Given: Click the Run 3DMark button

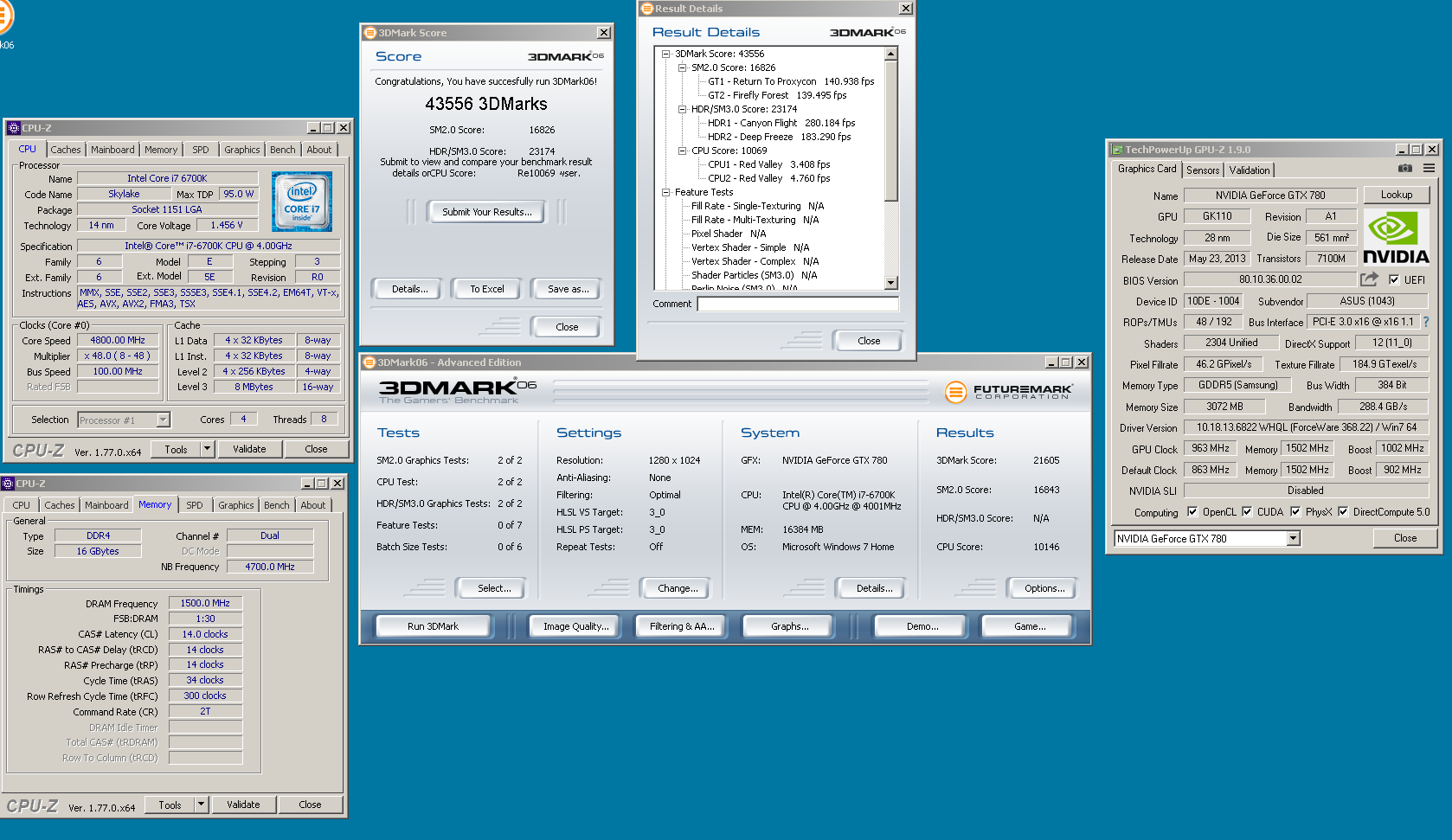Looking at the screenshot, I should point(433,626).
